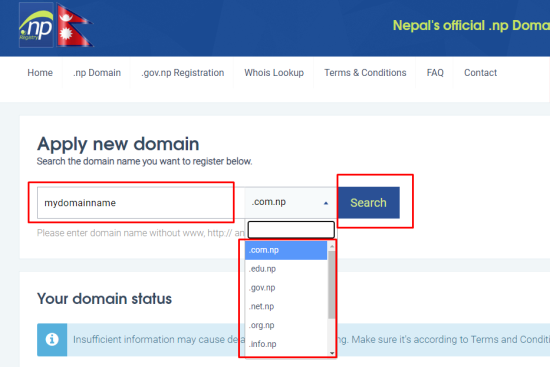Click the dropdown filter search box
The width and height of the screenshot is (550, 367).
point(291,229)
